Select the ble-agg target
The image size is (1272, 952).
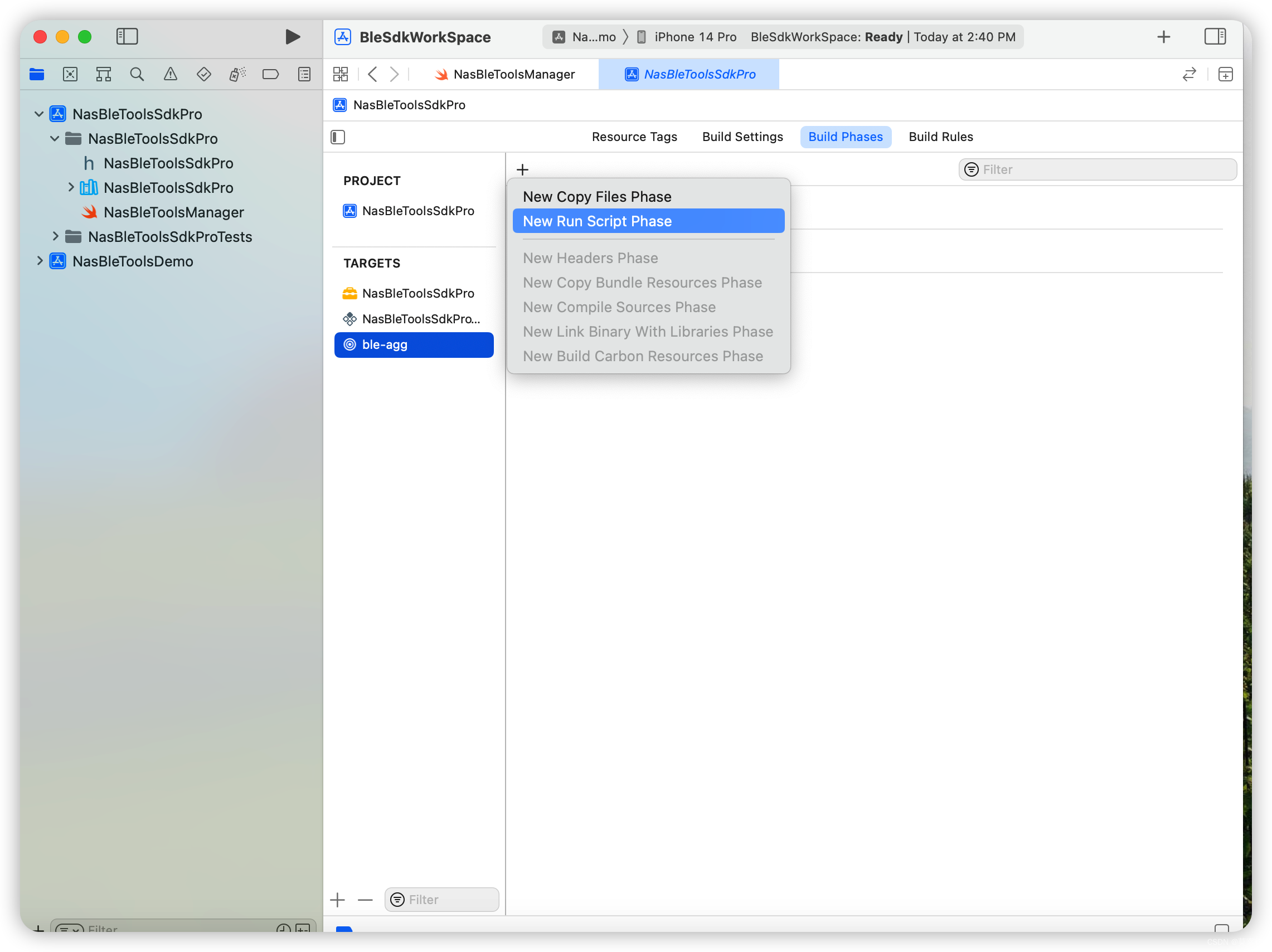tap(414, 345)
